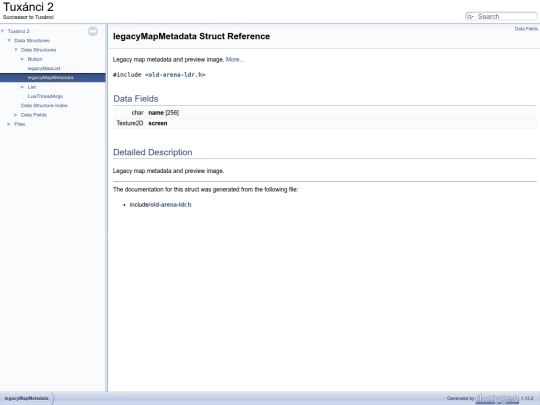
Task: Expand the Files tree node
Action: coord(9,124)
